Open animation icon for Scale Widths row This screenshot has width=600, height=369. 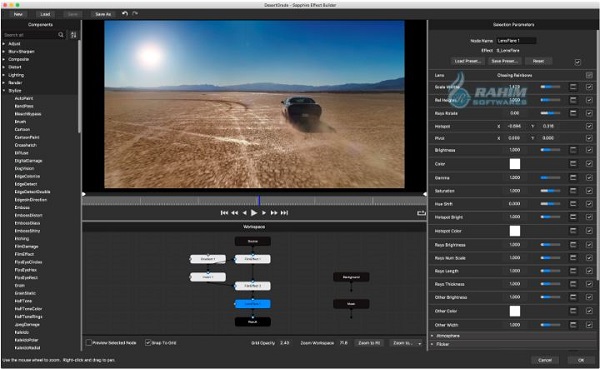click(573, 87)
